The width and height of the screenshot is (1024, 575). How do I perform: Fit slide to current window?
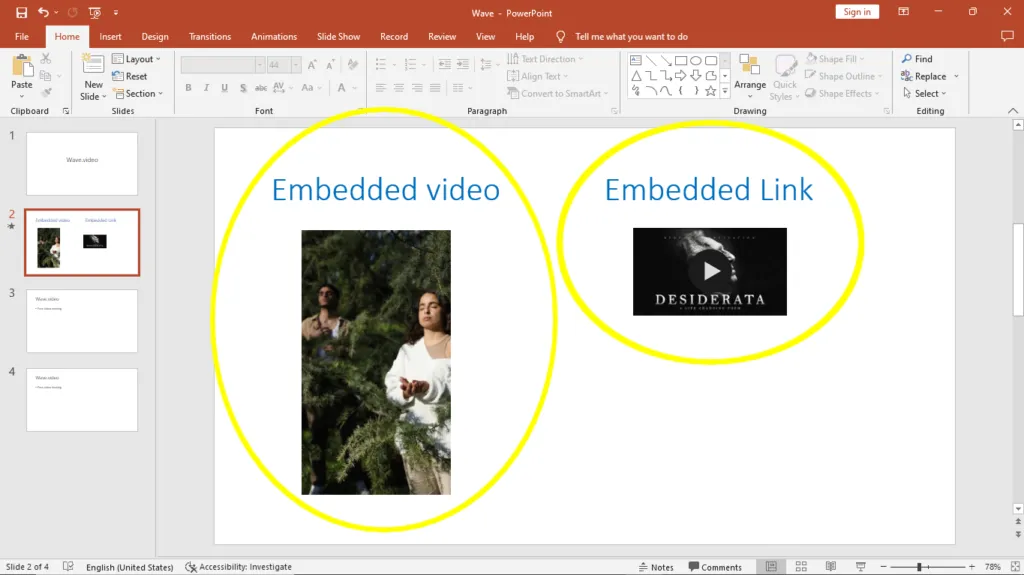(1012, 567)
